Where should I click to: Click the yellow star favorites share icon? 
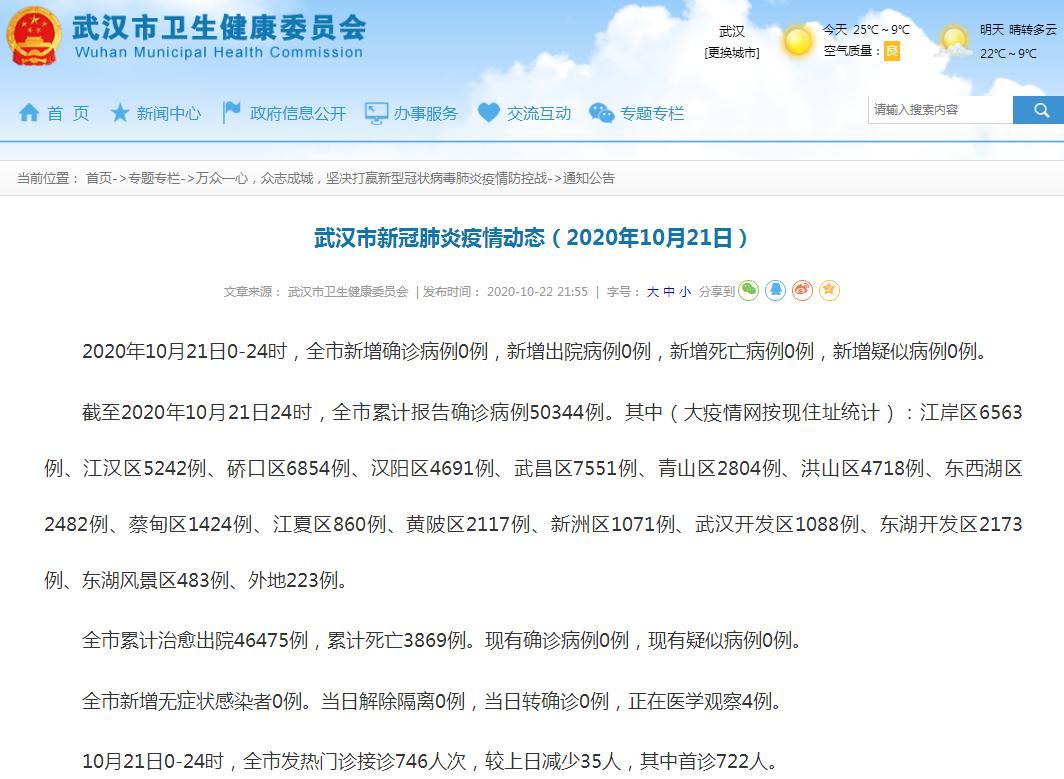point(829,290)
